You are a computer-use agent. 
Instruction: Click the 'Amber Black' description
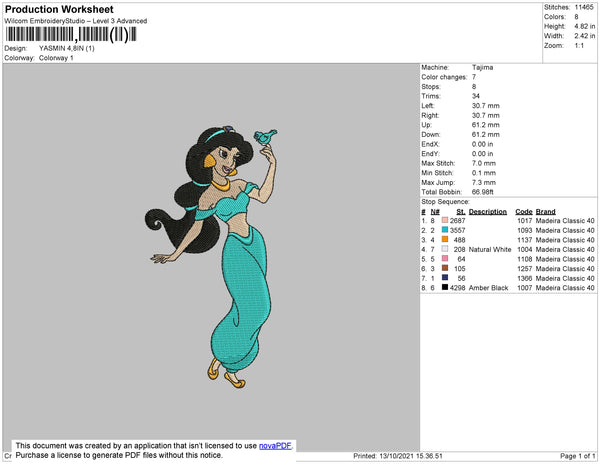coord(488,288)
